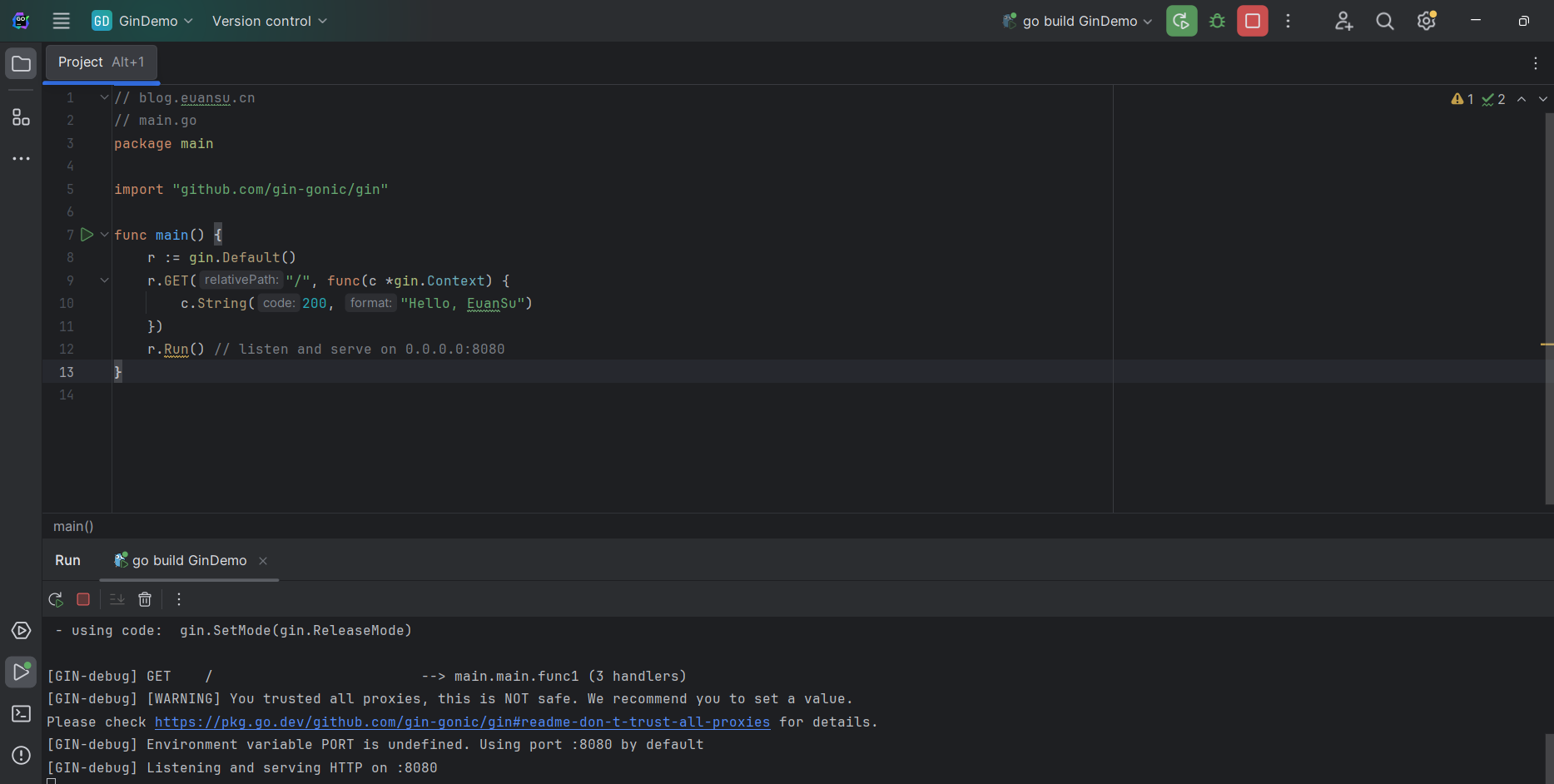
Task: Open more run actions in top toolbar
Action: click(x=1288, y=21)
